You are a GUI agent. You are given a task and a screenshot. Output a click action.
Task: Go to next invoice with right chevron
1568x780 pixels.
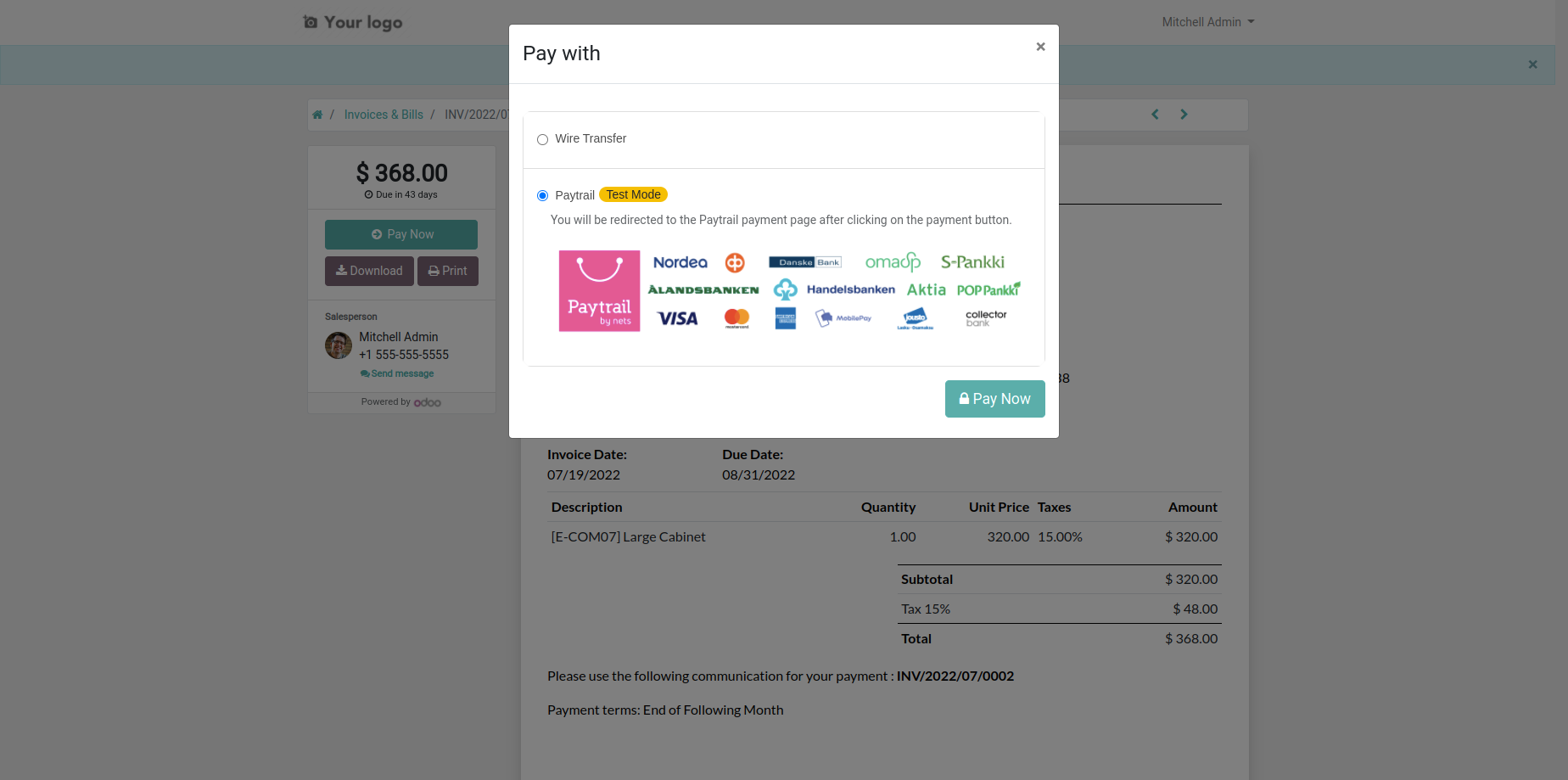pyautogui.click(x=1184, y=115)
